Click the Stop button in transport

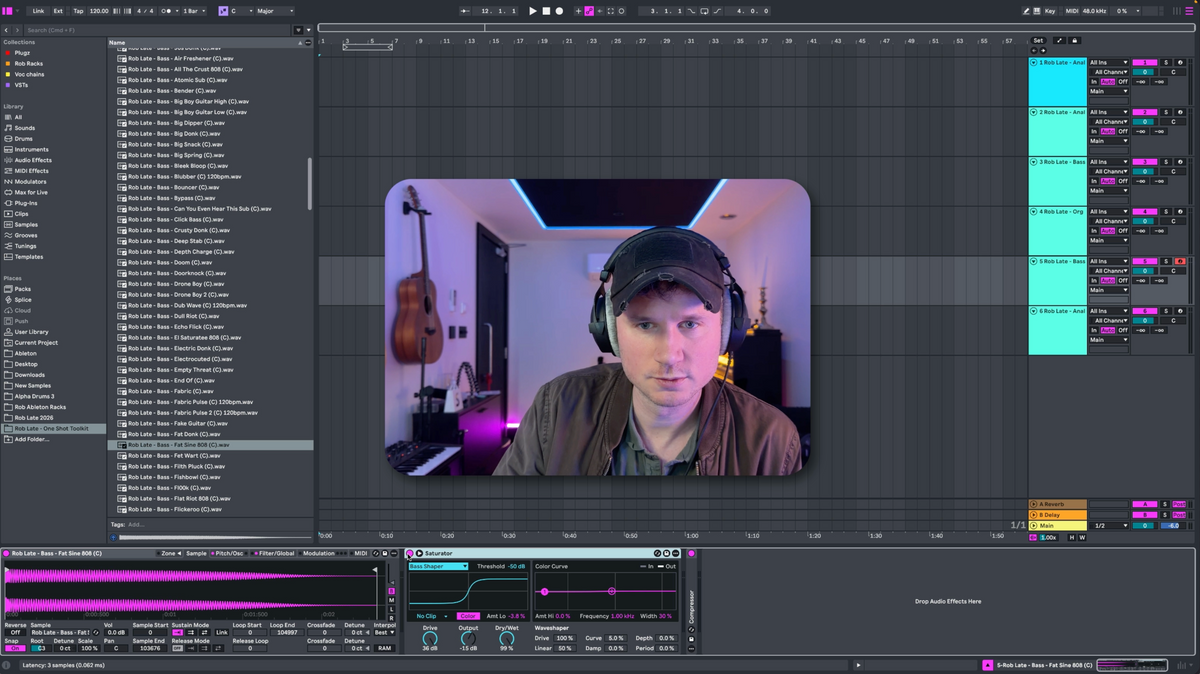tap(546, 11)
